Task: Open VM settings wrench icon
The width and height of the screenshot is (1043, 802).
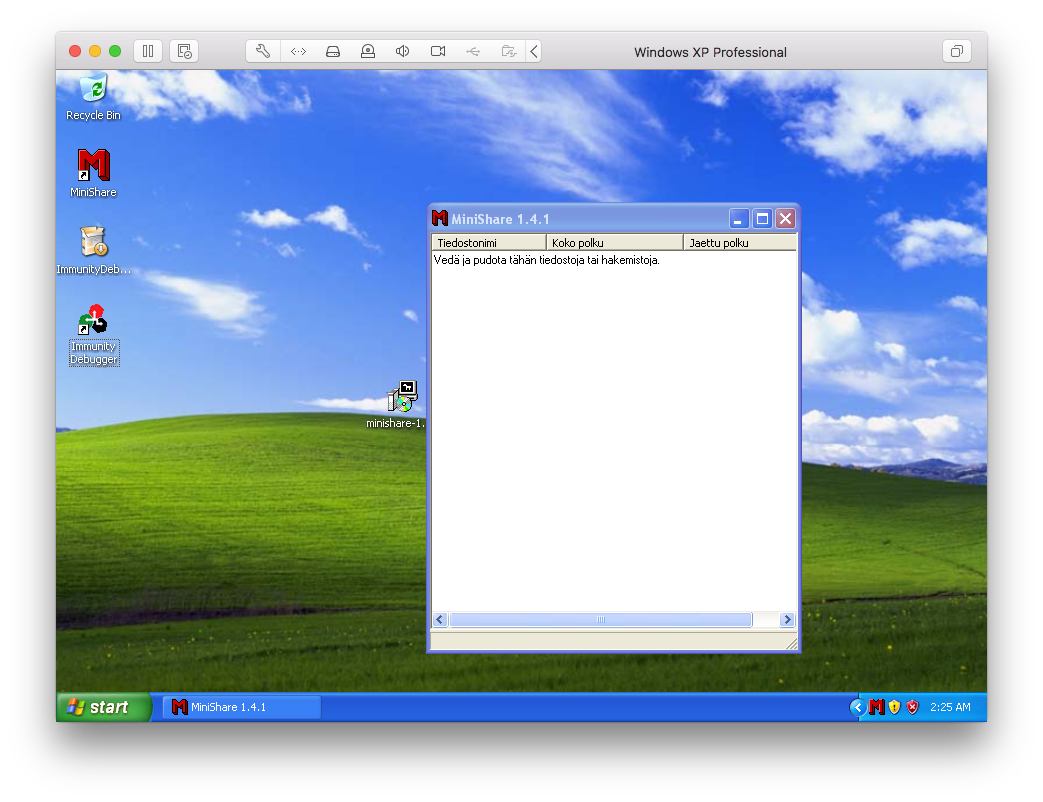Action: pyautogui.click(x=263, y=51)
